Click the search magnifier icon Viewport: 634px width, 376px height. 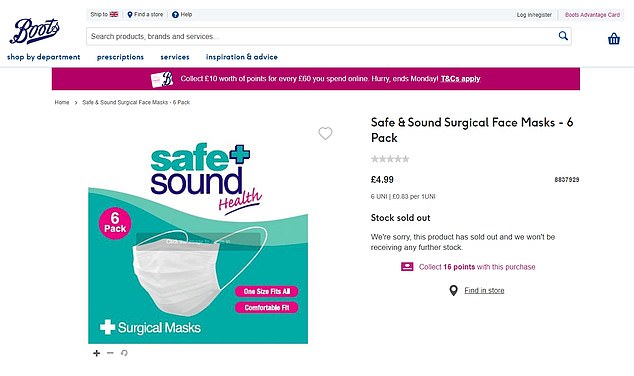tap(563, 36)
